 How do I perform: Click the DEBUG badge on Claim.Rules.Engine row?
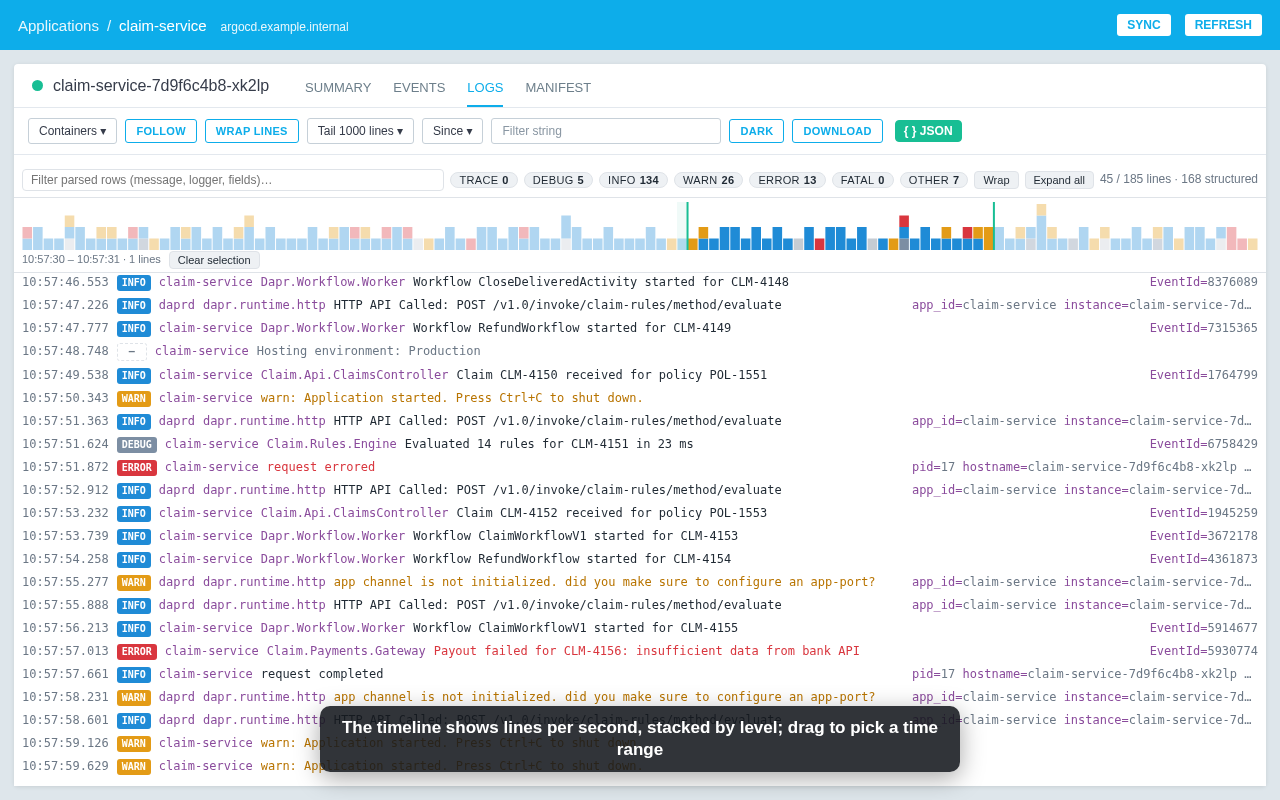(x=137, y=445)
